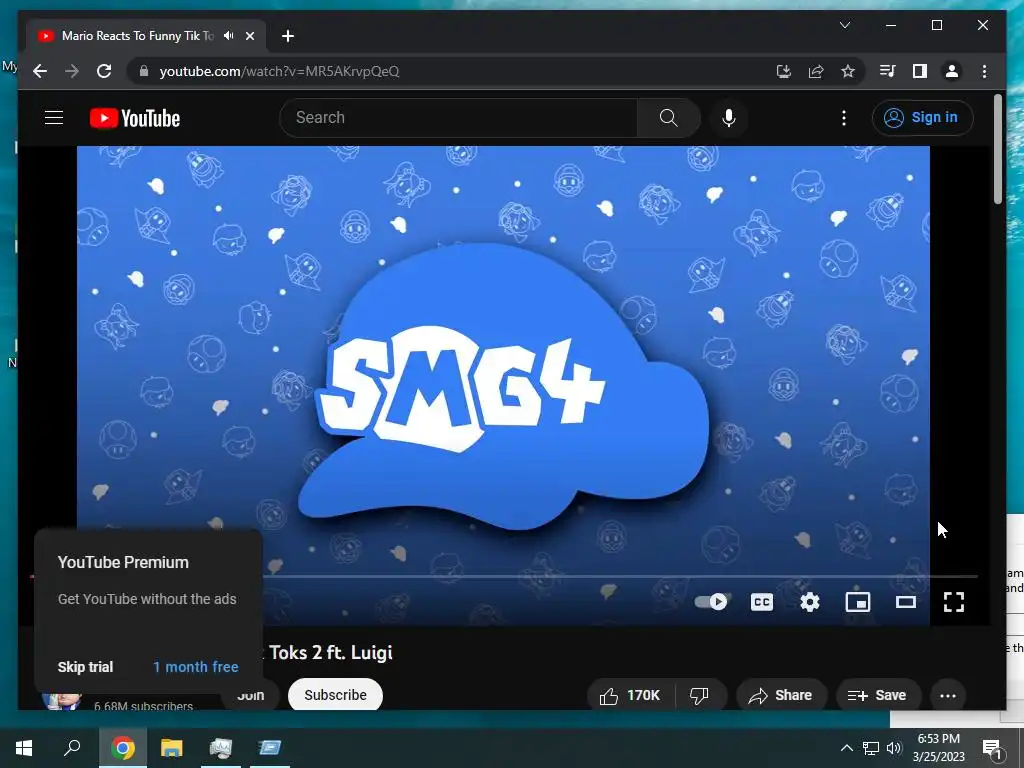Viewport: 1024px width, 768px height.
Task: Click the search magnifier button
Action: point(668,118)
